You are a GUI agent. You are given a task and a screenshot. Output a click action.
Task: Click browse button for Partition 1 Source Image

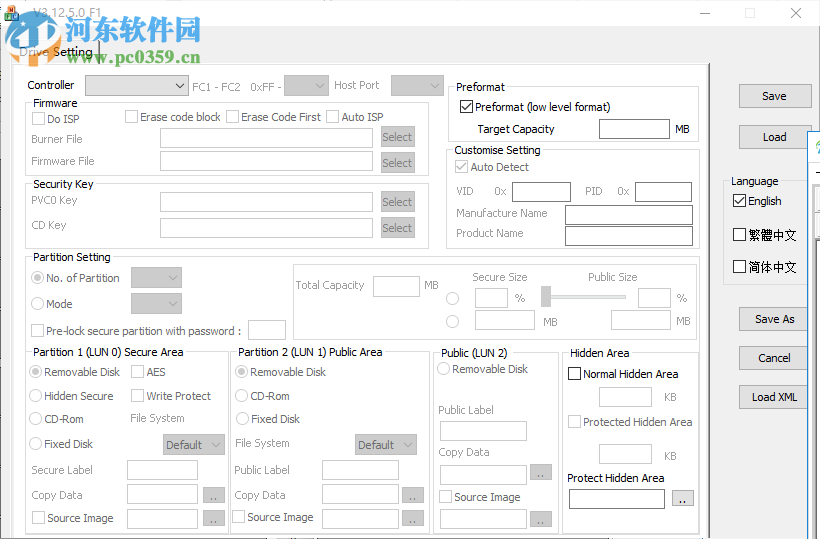(x=214, y=518)
